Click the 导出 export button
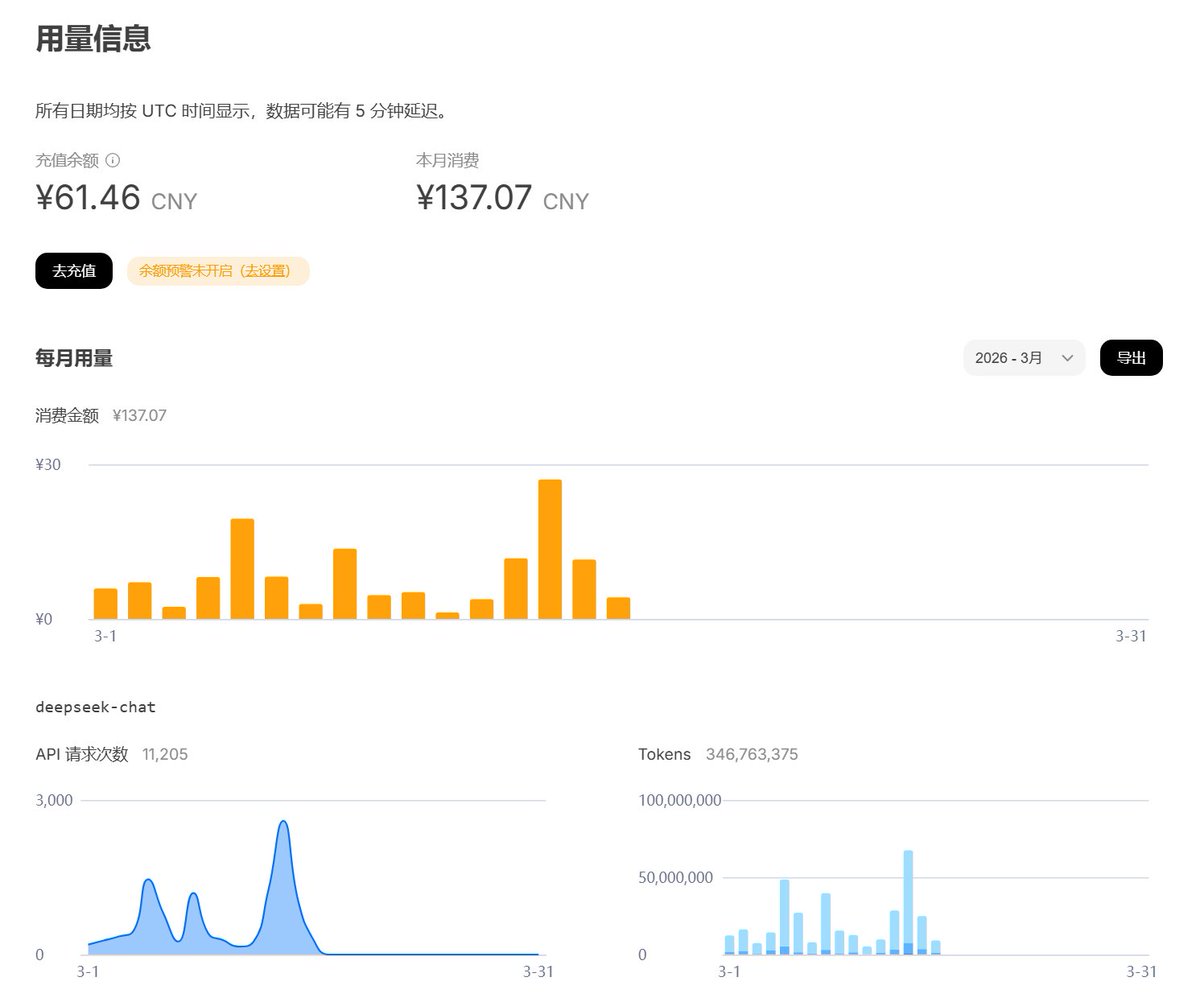Image resolution: width=1200 pixels, height=1002 pixels. click(1131, 358)
